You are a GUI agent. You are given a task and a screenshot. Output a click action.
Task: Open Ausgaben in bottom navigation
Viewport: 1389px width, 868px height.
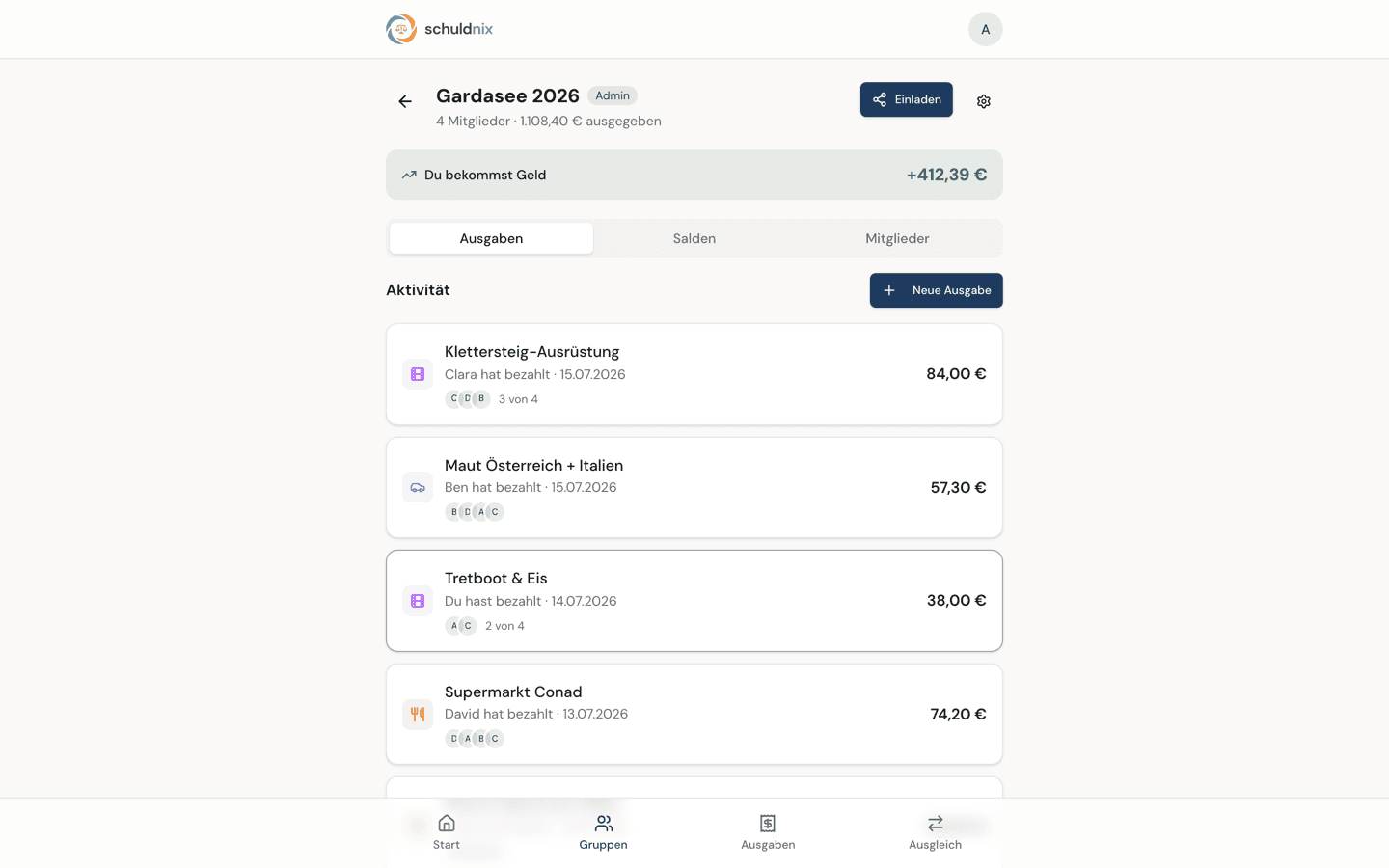[768, 832]
